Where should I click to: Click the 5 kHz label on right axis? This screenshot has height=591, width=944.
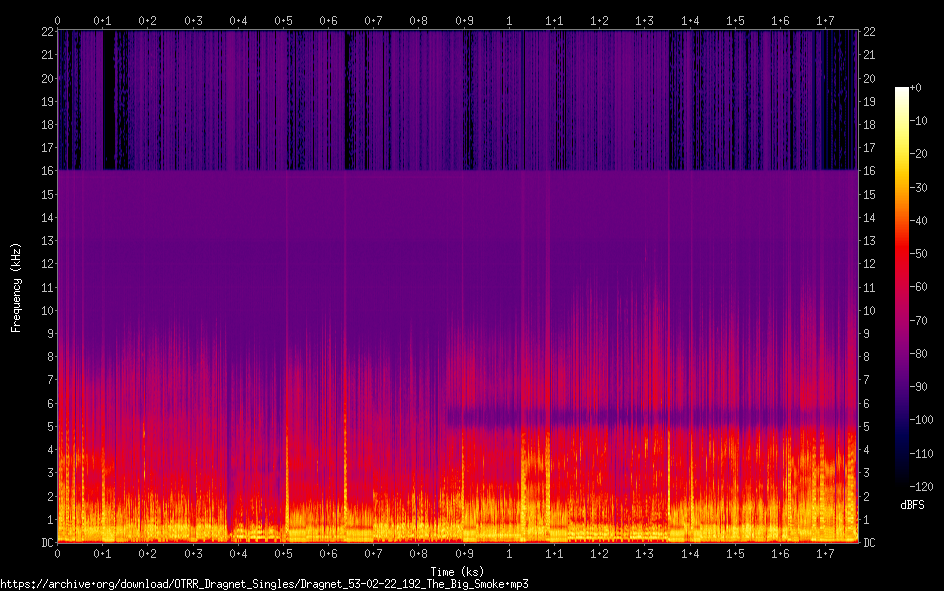[866, 427]
